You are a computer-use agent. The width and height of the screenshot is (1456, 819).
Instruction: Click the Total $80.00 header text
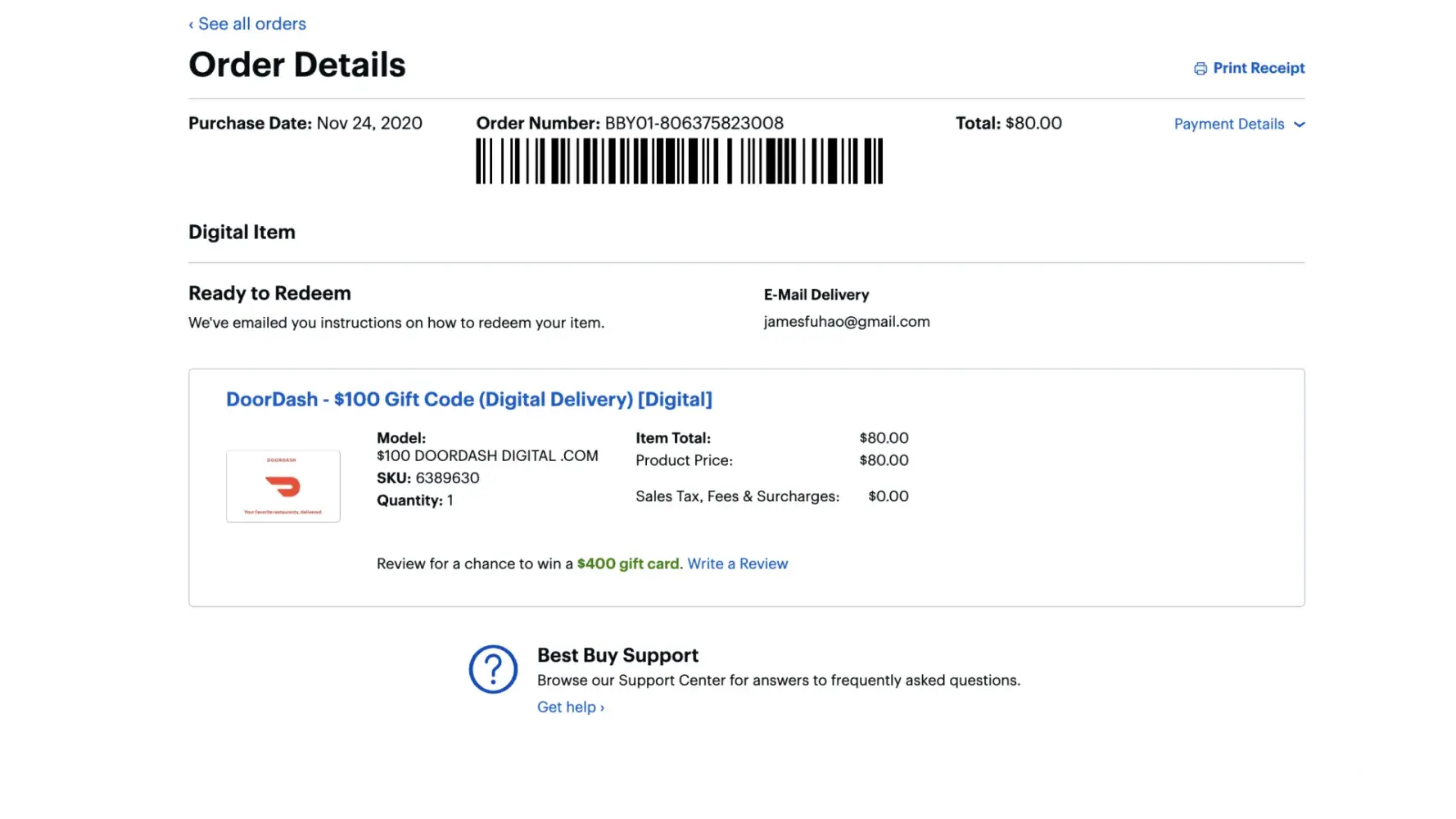(1008, 123)
